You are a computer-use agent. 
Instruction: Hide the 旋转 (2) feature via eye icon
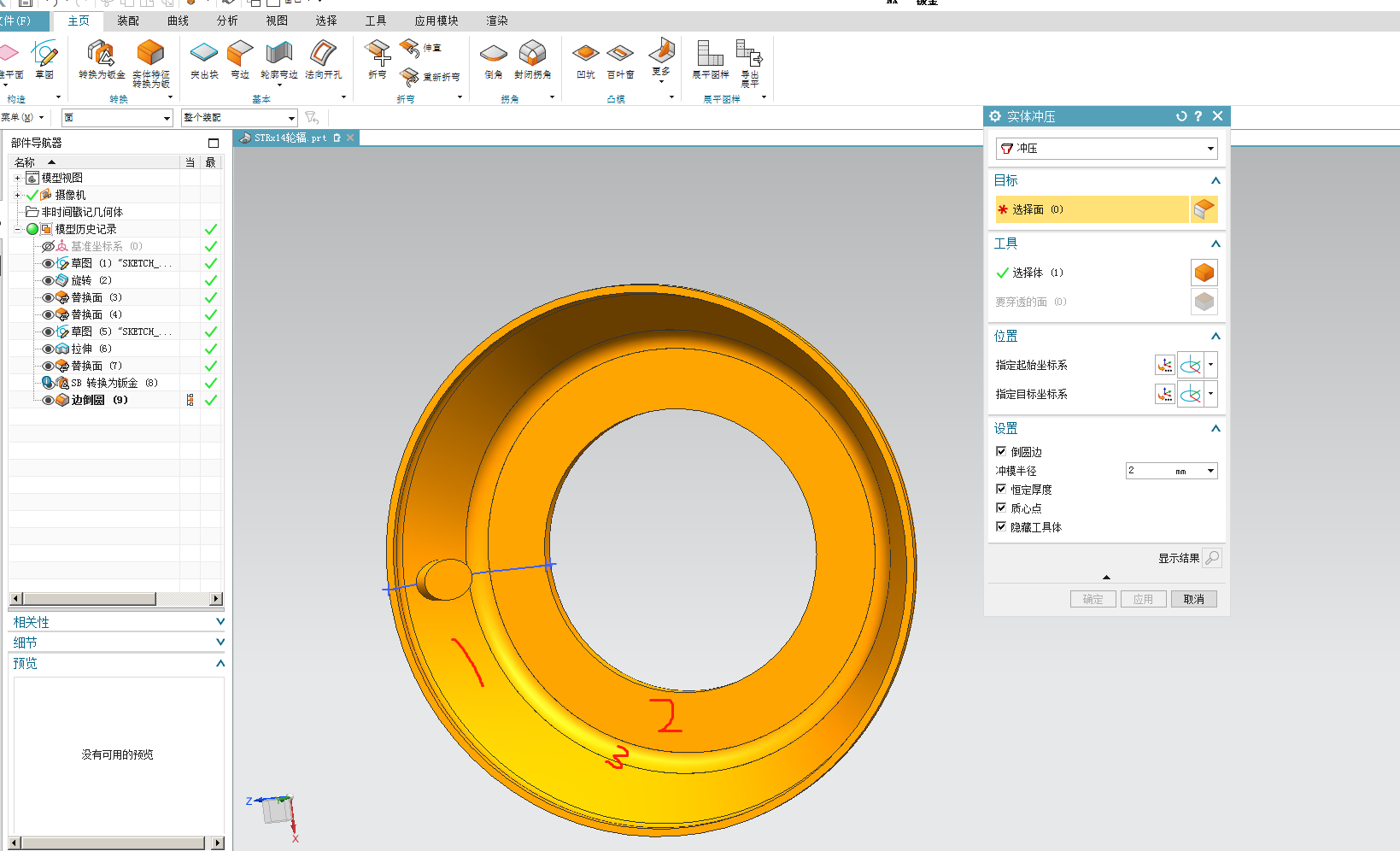(x=48, y=280)
